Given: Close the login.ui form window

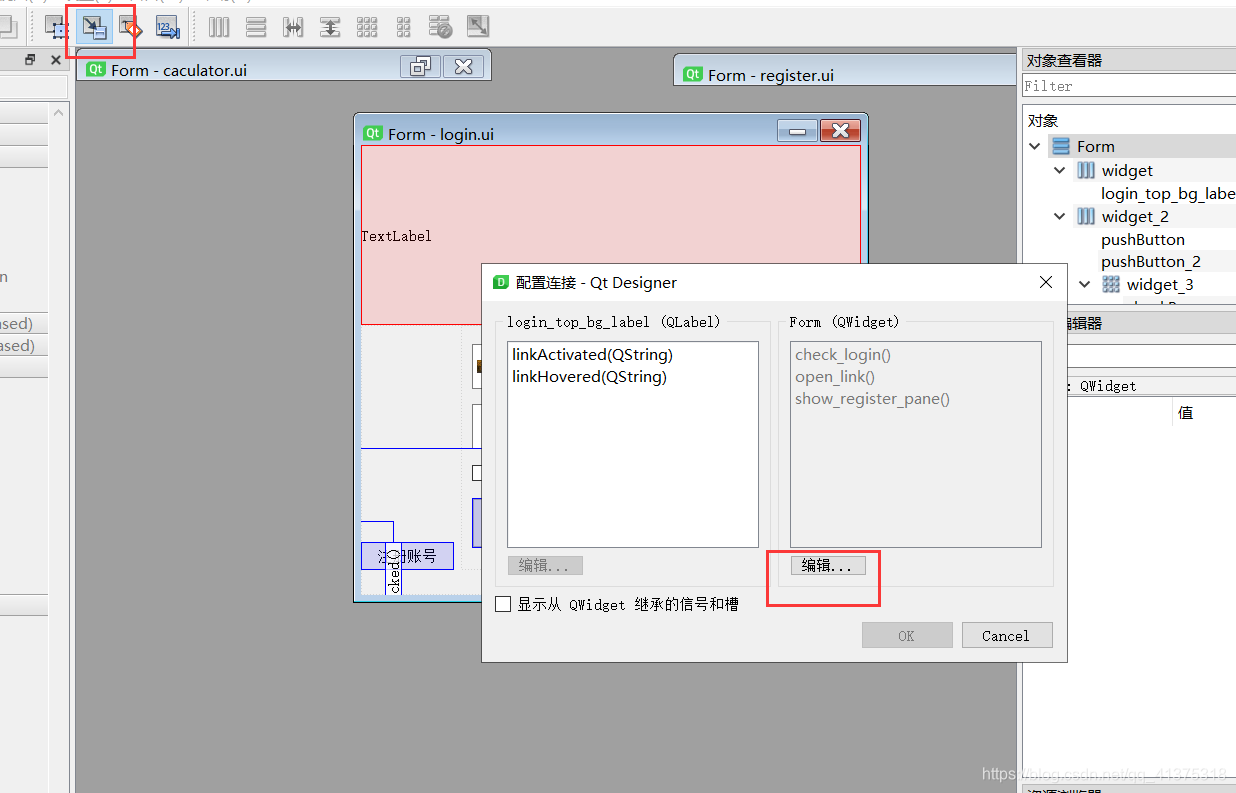Looking at the screenshot, I should pyautogui.click(x=840, y=131).
